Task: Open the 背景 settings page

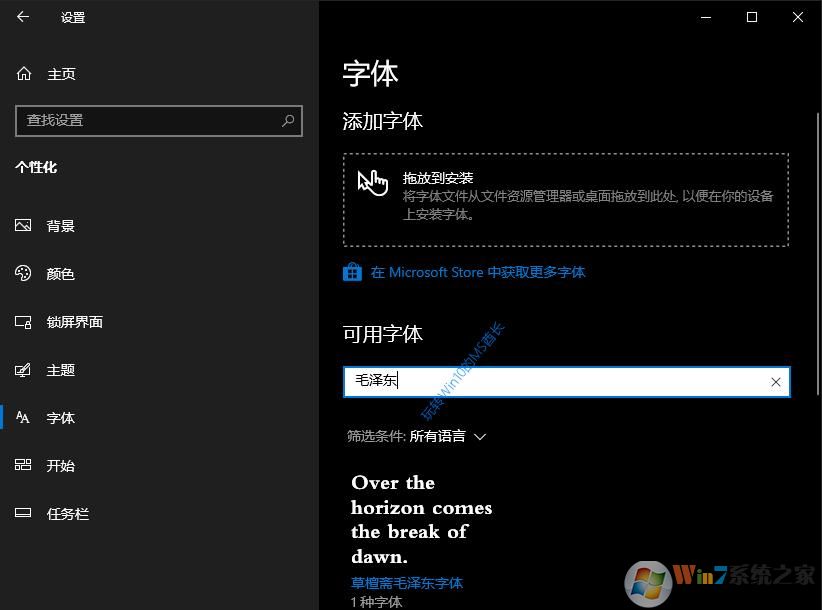Action: pos(60,226)
